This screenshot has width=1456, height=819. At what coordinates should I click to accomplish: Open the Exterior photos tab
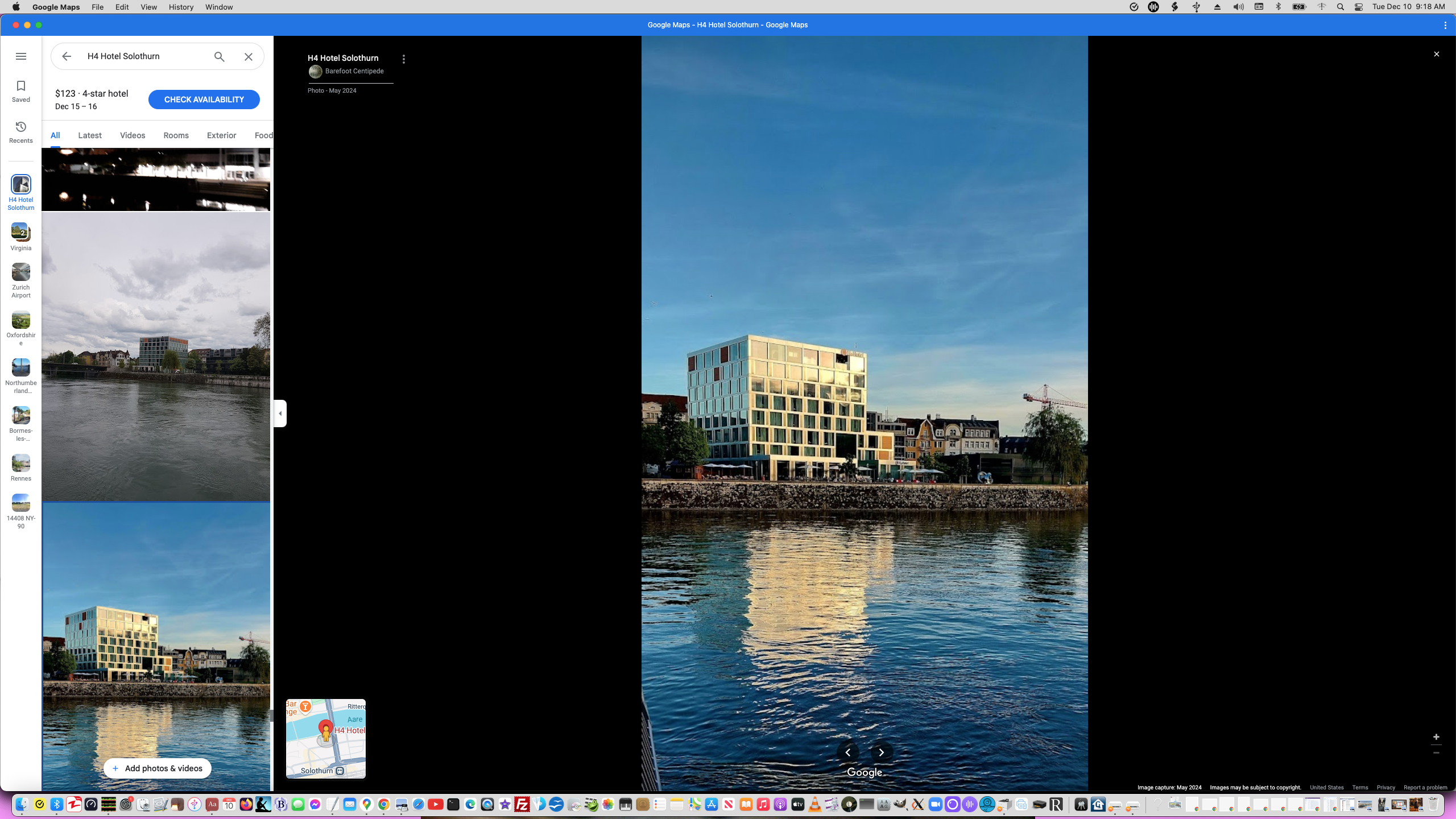click(221, 135)
